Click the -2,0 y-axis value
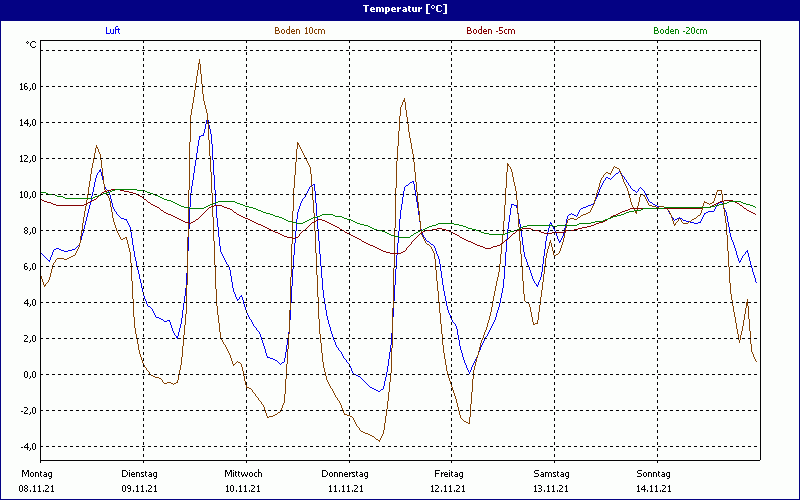 pos(29,411)
